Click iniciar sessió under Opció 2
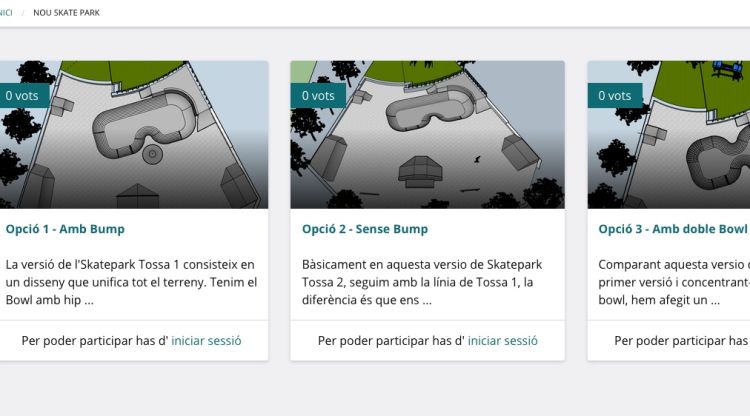Image resolution: width=750 pixels, height=416 pixels. point(503,341)
